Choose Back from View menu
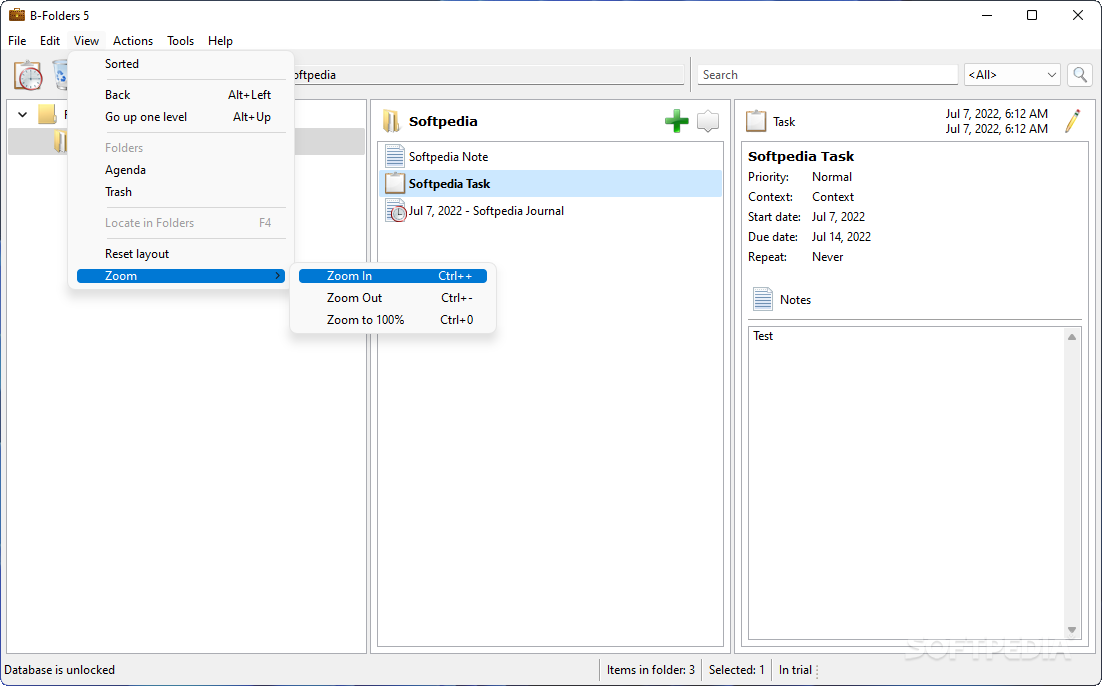Image resolution: width=1102 pixels, height=686 pixels. click(181, 94)
